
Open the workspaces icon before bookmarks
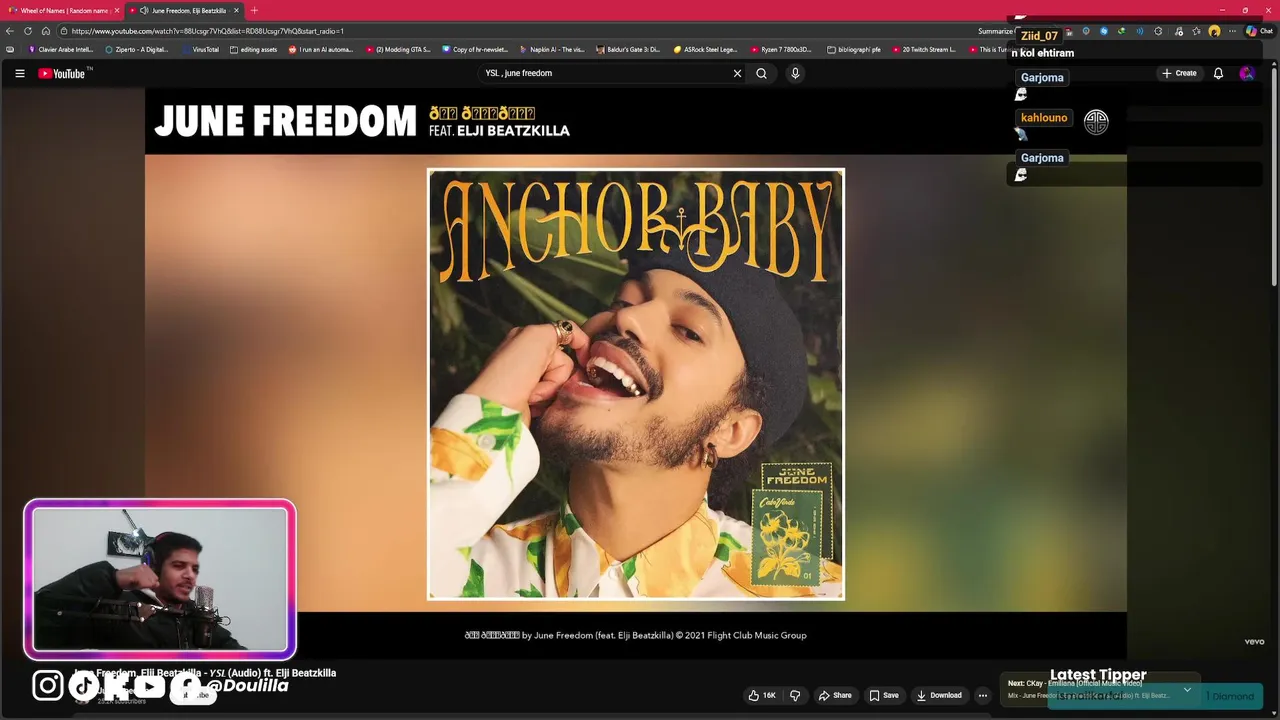click(10, 49)
